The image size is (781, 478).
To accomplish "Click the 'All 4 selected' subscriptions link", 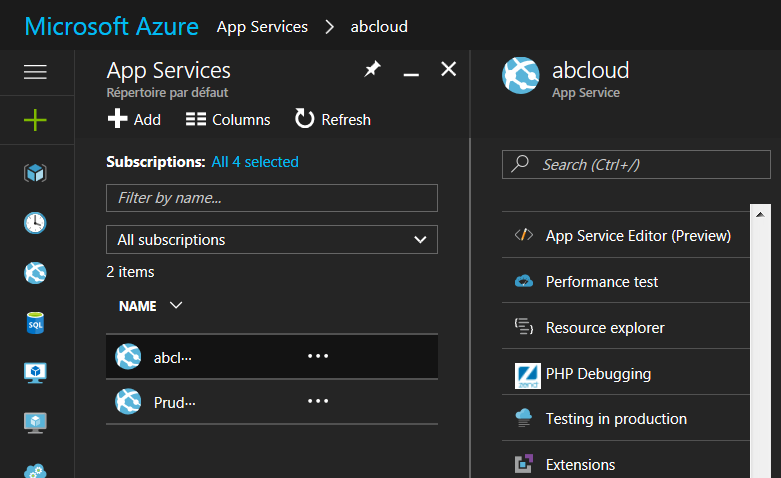I will 255,162.
